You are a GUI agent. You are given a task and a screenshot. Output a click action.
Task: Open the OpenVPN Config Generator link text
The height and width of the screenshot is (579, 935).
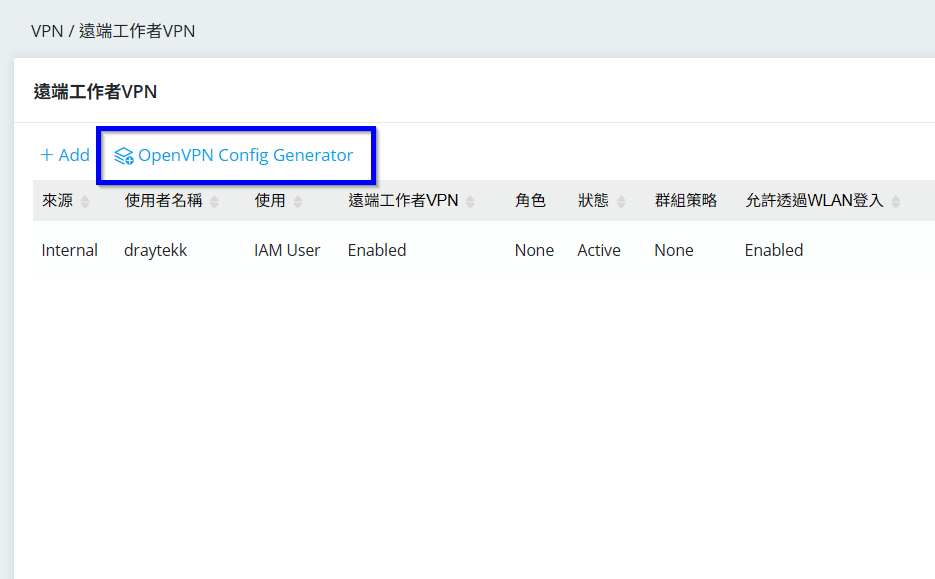pos(245,155)
